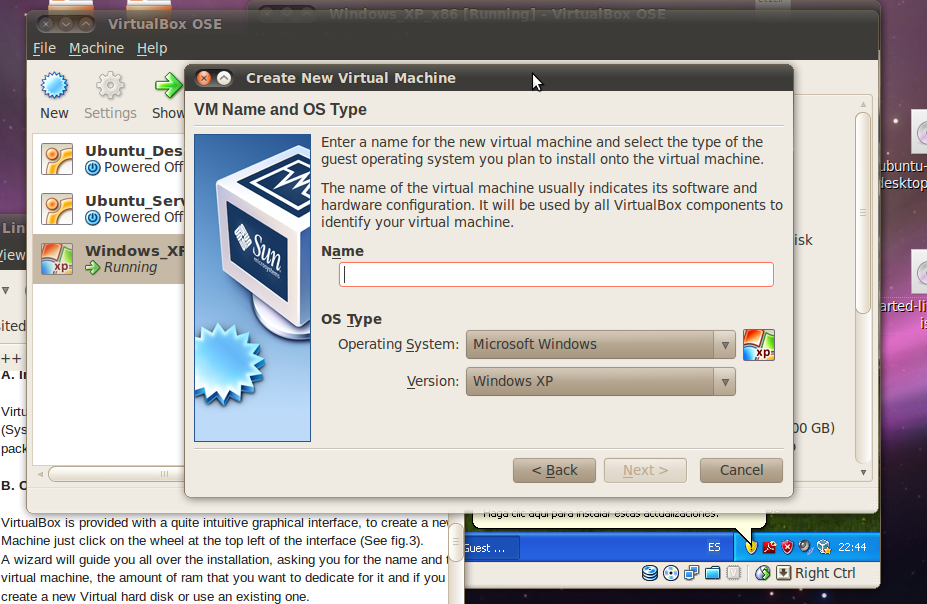This screenshot has width=927, height=604.
Task: Click the Back button in the wizard
Action: point(554,470)
